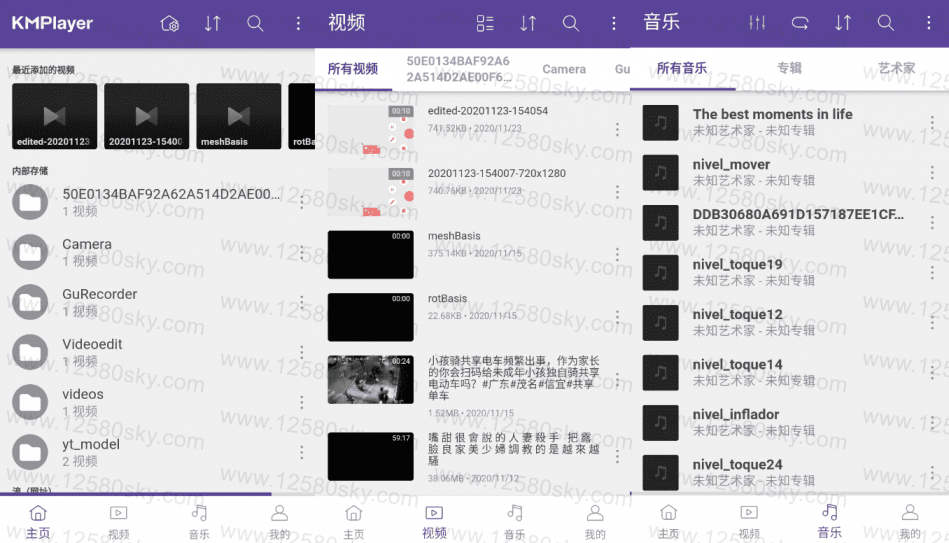Go to 我的 in home screen bottom bar
The height and width of the screenshot is (543, 949).
click(x=279, y=522)
